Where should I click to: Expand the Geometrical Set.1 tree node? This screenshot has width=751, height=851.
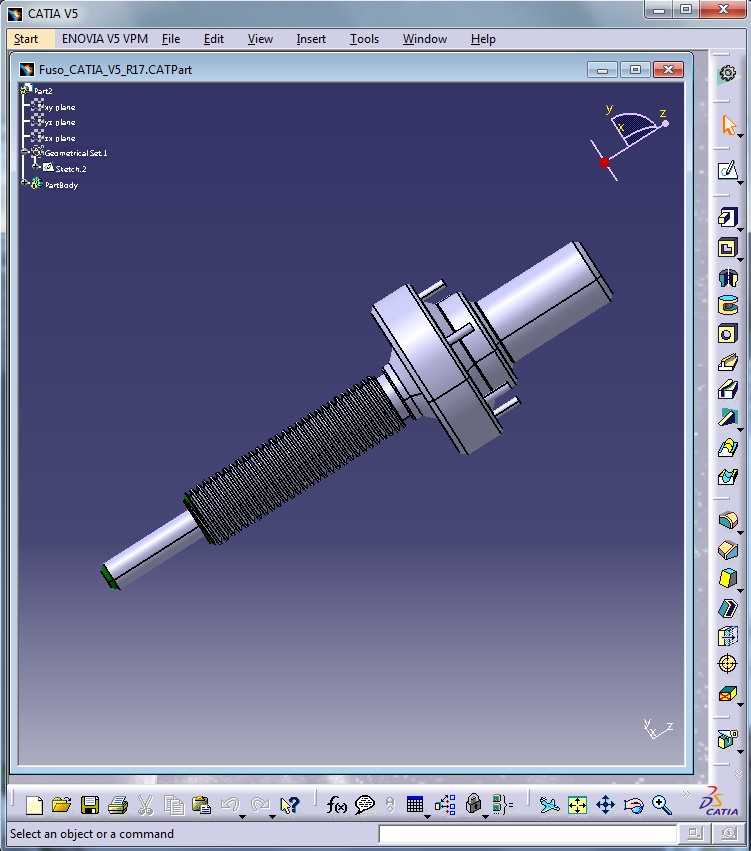click(x=25, y=153)
